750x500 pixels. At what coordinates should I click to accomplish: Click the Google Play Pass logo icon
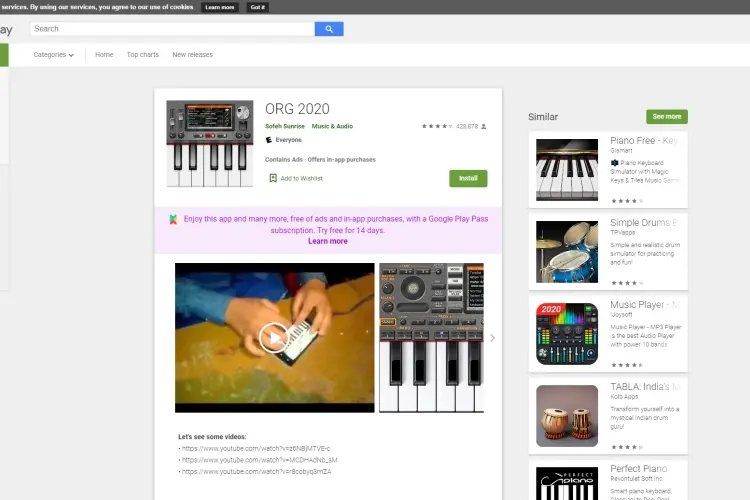click(173, 219)
